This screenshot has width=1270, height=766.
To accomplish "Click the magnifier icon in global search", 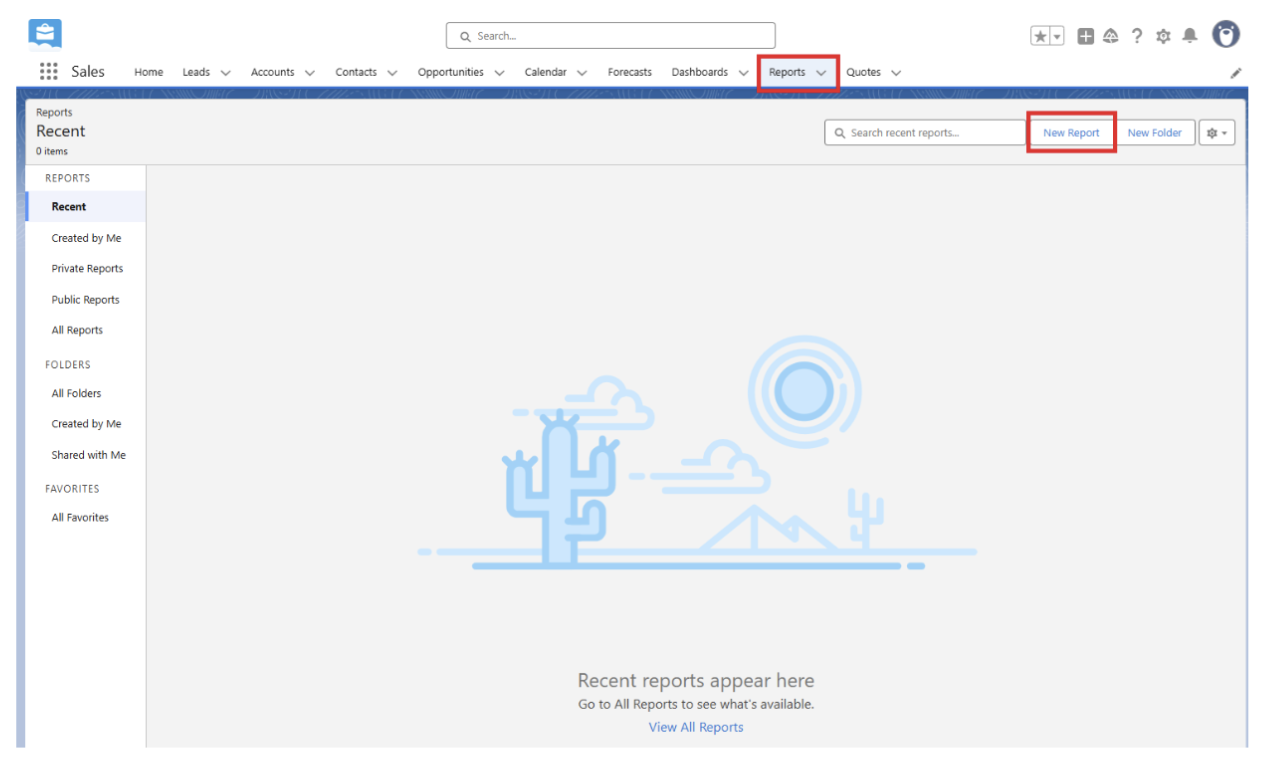I will [x=465, y=37].
